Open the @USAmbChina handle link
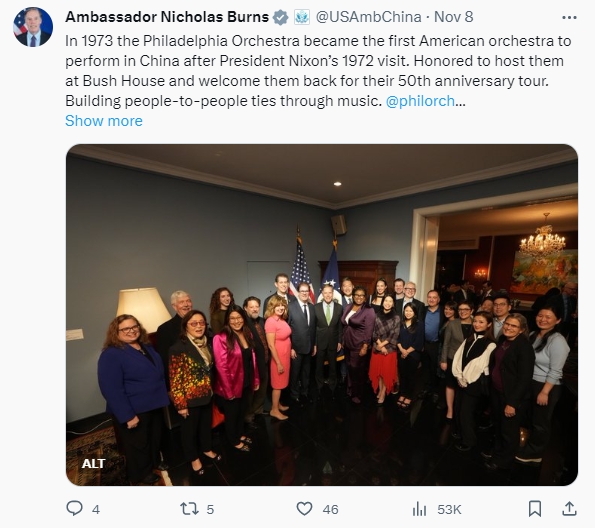 (x=368, y=17)
